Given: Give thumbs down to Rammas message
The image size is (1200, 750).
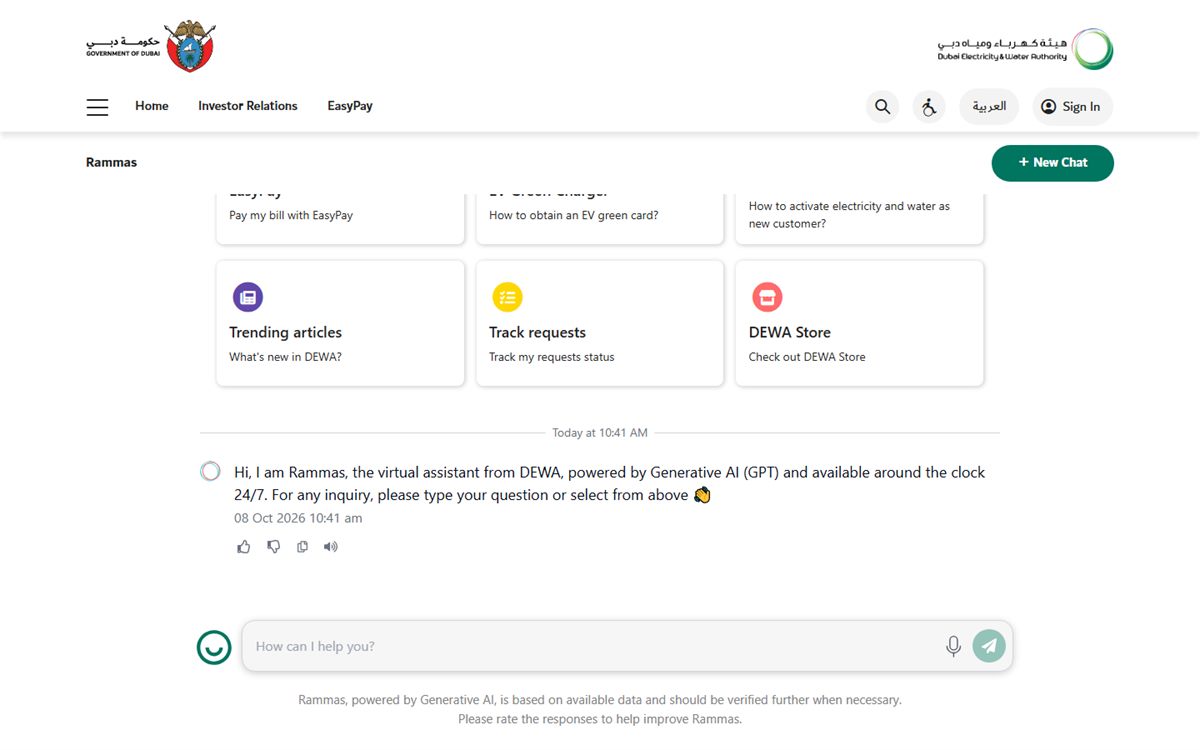Looking at the screenshot, I should pos(273,547).
